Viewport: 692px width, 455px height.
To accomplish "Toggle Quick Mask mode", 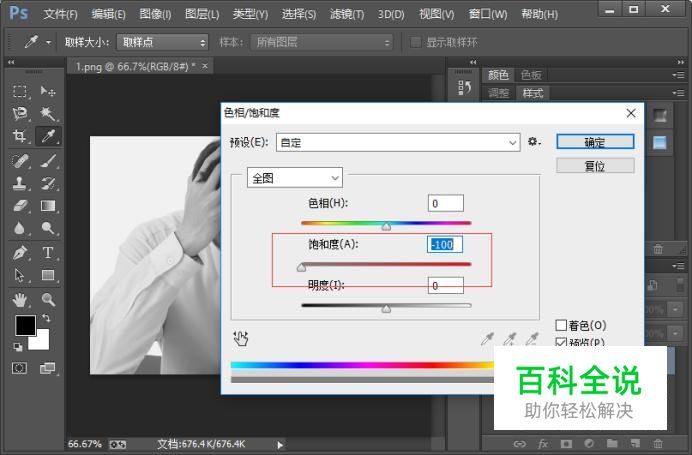I will (x=19, y=368).
